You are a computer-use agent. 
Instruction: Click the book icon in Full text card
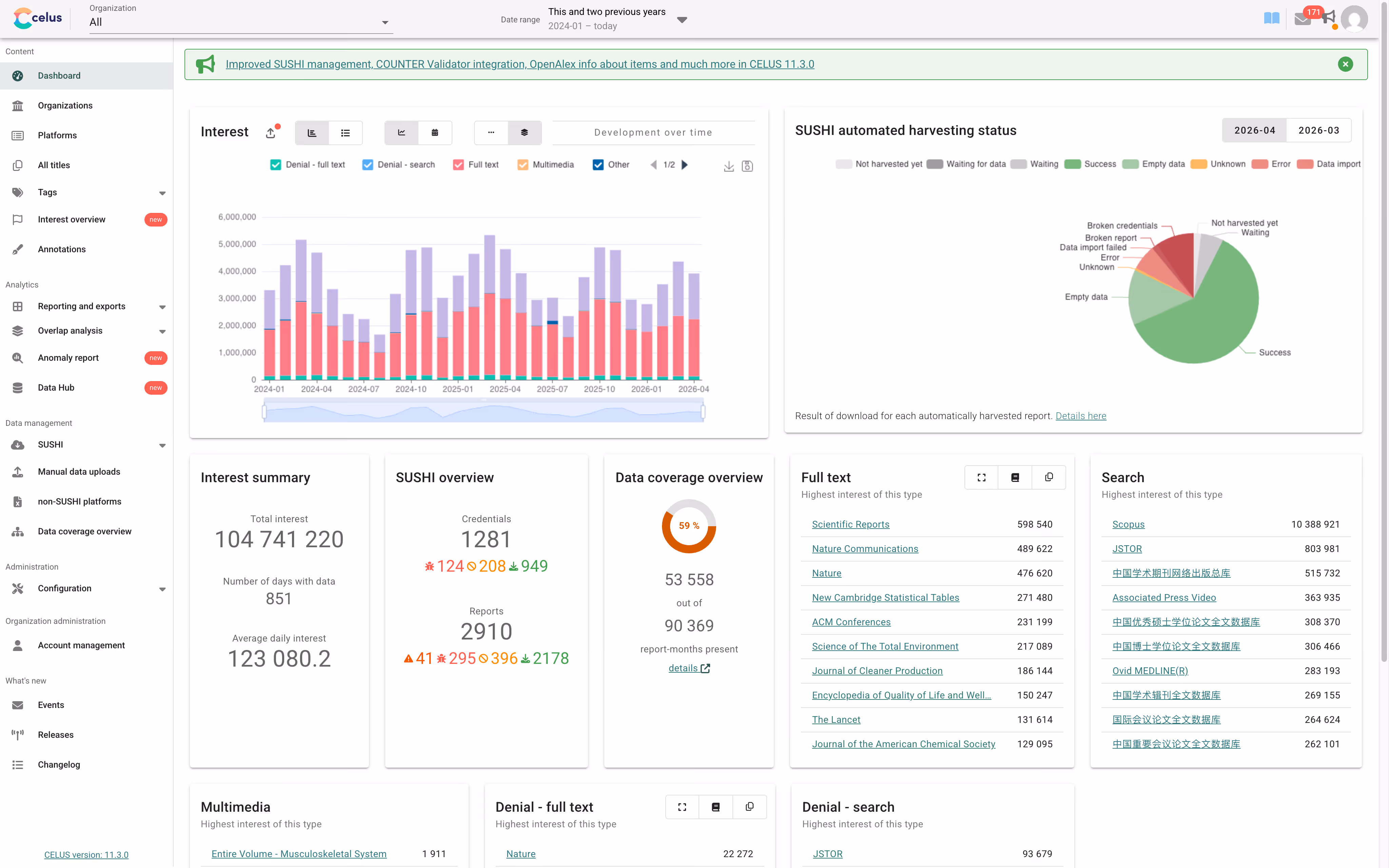point(1015,478)
